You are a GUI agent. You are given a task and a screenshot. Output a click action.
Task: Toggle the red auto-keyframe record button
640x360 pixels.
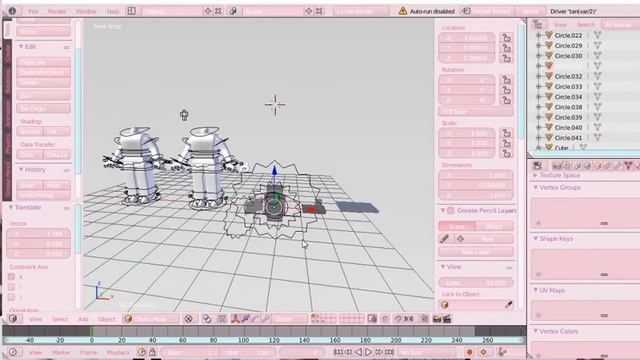point(469,352)
